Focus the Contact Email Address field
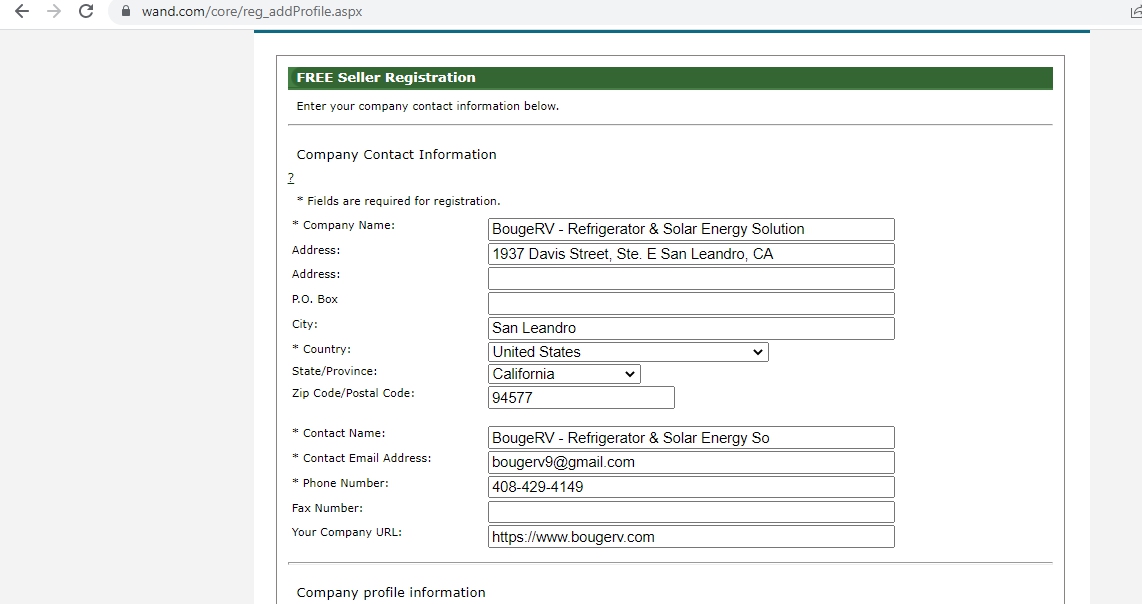 (x=690, y=462)
